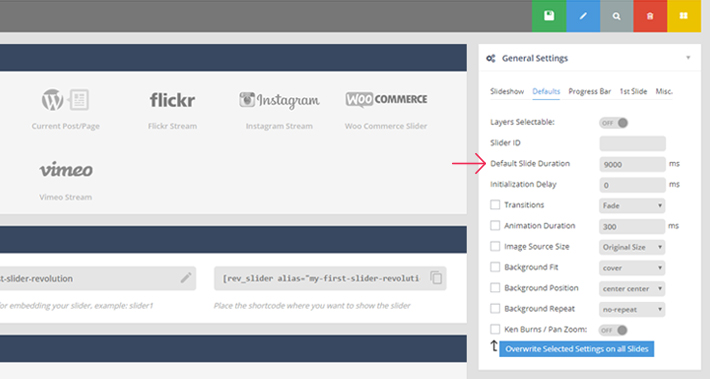Screen dimensions: 710x379
Task: Click the rev_slider shortcode field
Action: pos(330,278)
